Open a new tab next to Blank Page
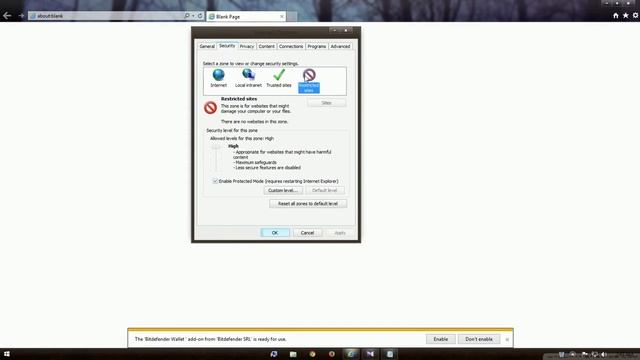The width and height of the screenshot is (640, 360). (292, 16)
